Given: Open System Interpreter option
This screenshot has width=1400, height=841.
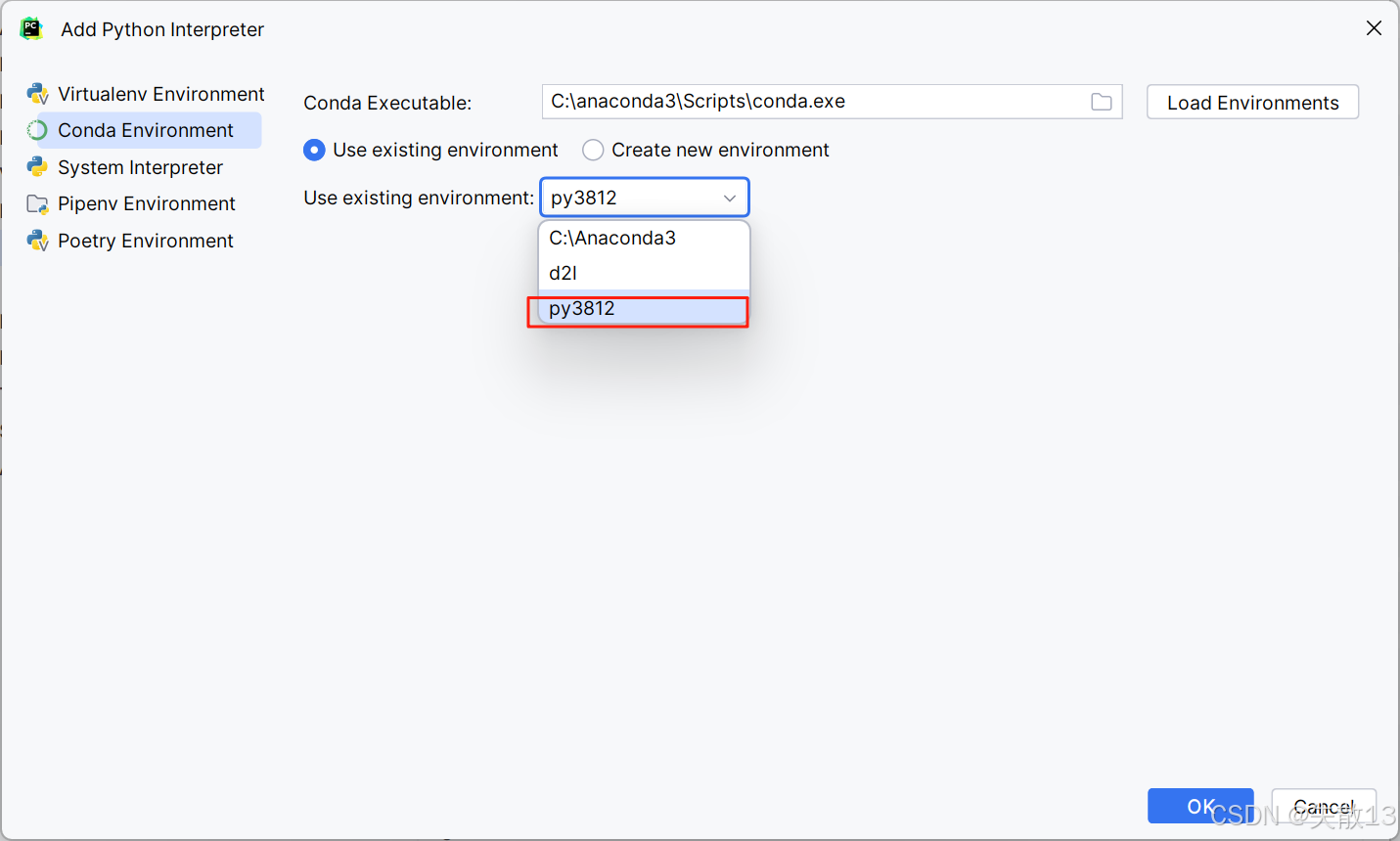Looking at the screenshot, I should pos(143,167).
